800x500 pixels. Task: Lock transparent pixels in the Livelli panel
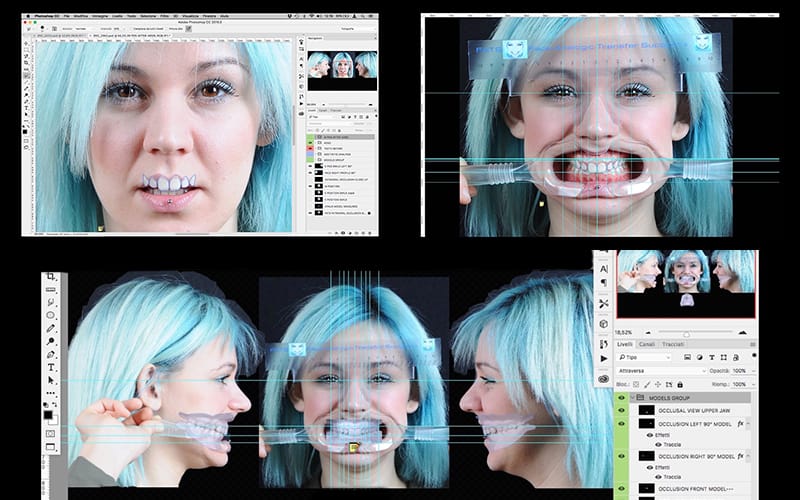point(636,384)
